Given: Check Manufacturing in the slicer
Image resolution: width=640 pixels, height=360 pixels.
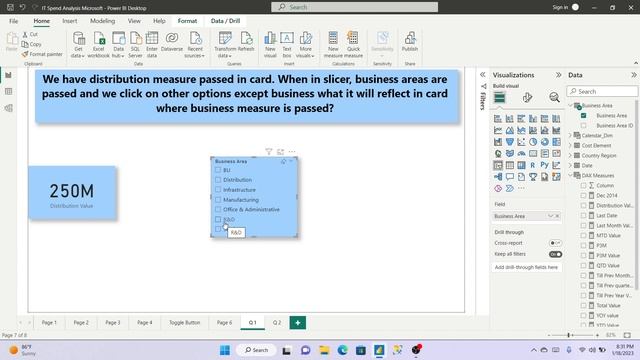Looking at the screenshot, I should tap(218, 200).
